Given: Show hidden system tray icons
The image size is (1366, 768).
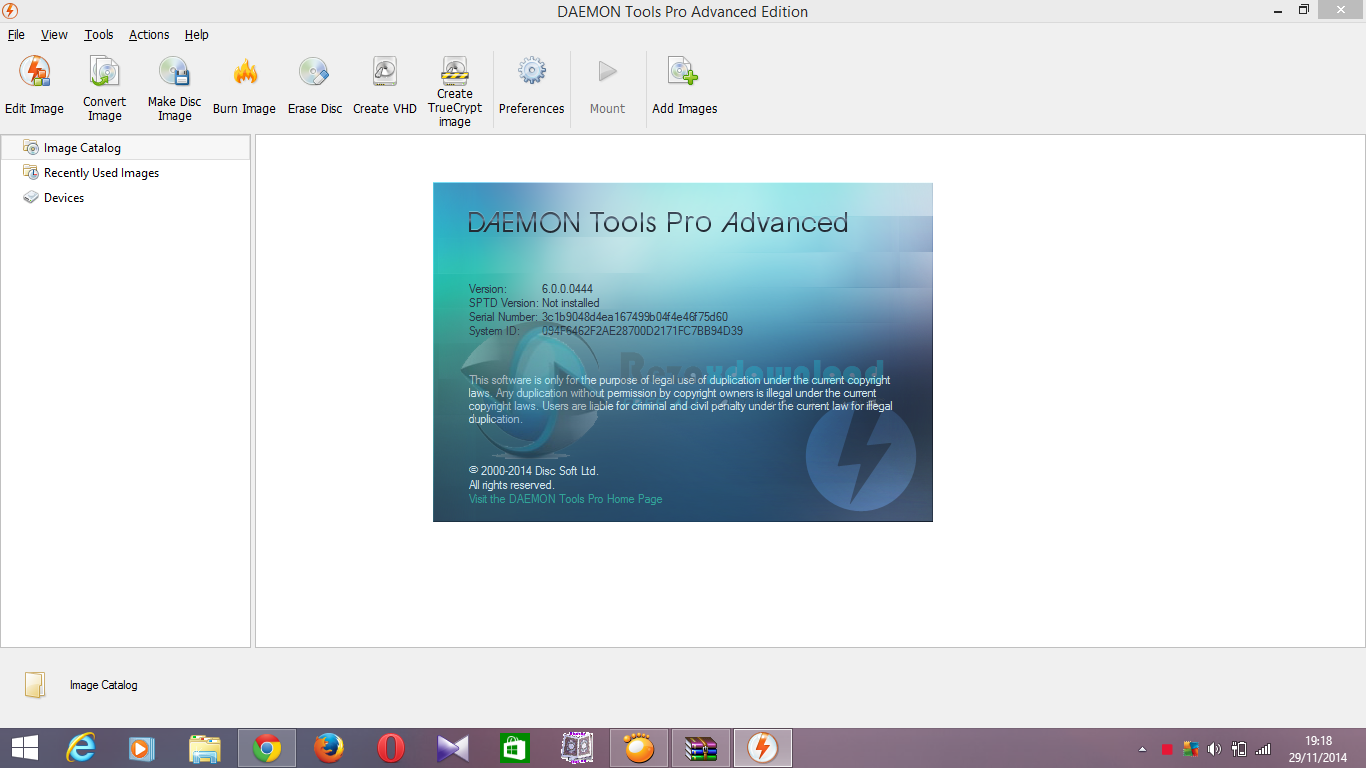Looking at the screenshot, I should tap(1142, 749).
